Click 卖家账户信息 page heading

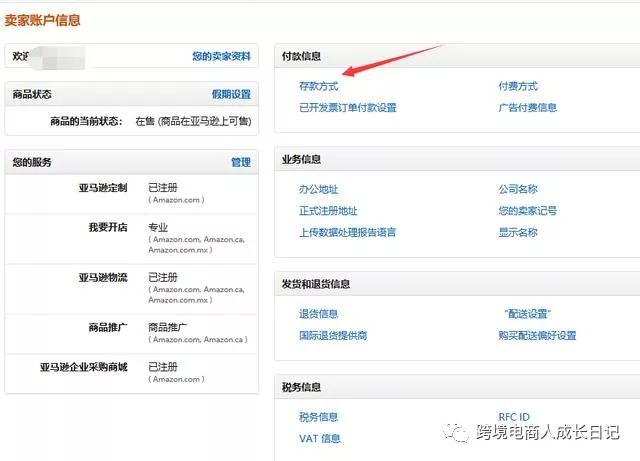[x=42, y=20]
